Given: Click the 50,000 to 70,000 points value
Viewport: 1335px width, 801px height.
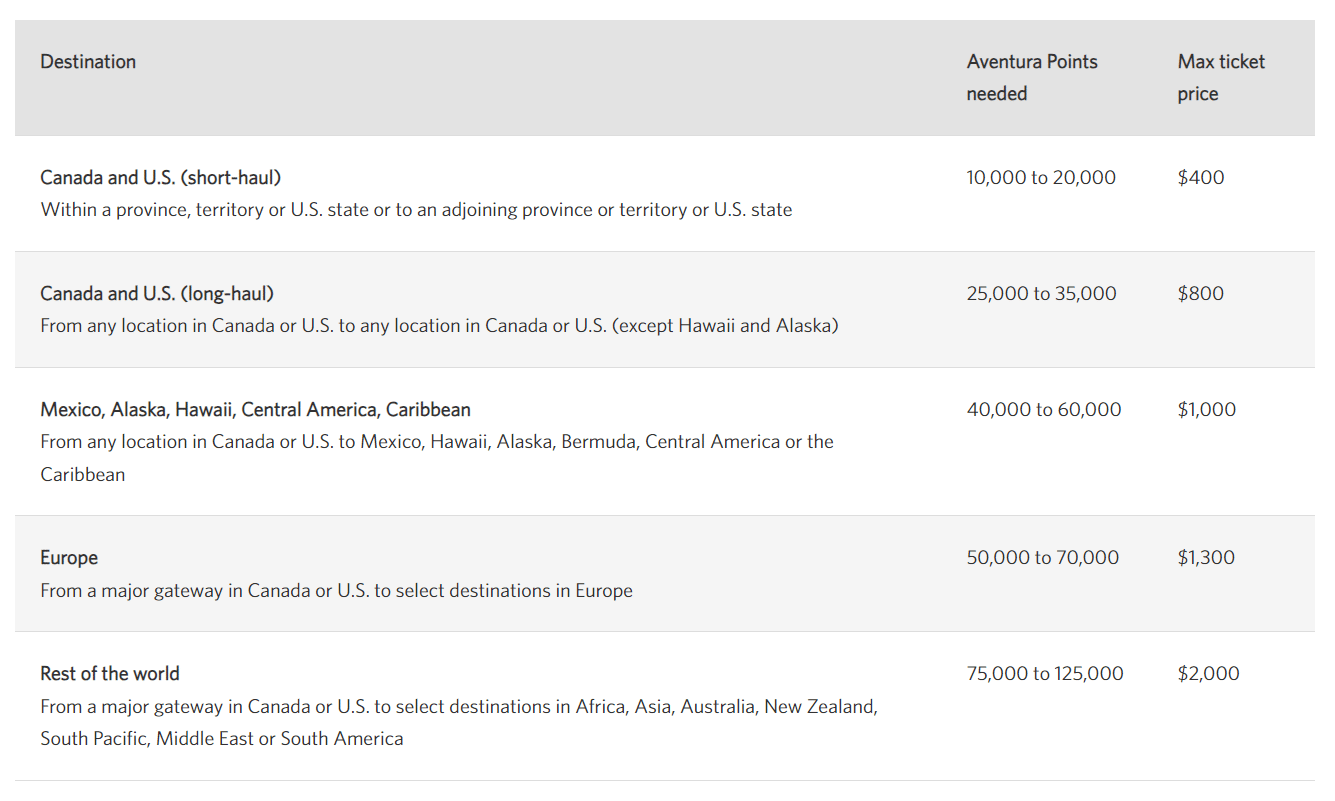Looking at the screenshot, I should 1042,558.
